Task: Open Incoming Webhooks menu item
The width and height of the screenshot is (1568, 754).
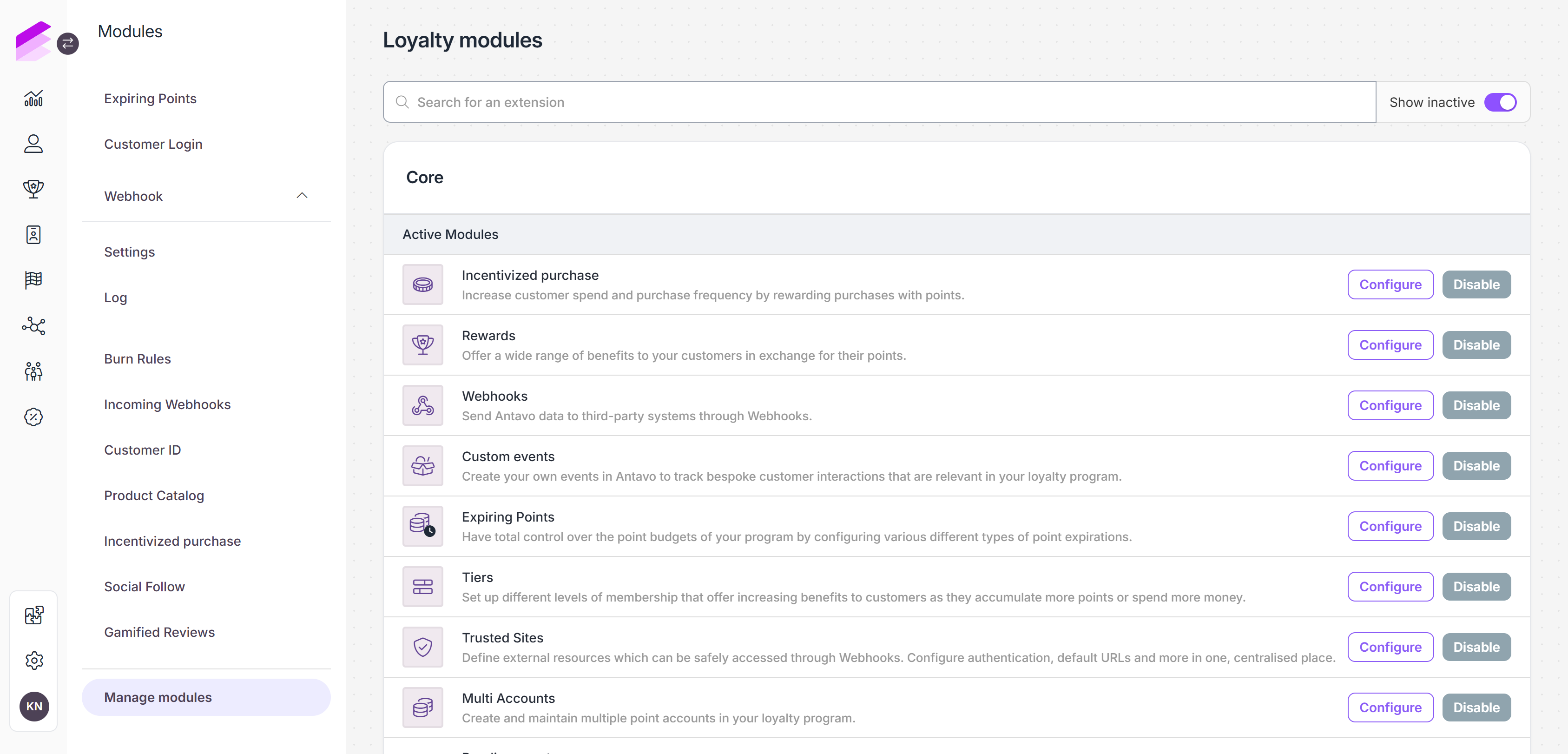Action: coord(167,405)
